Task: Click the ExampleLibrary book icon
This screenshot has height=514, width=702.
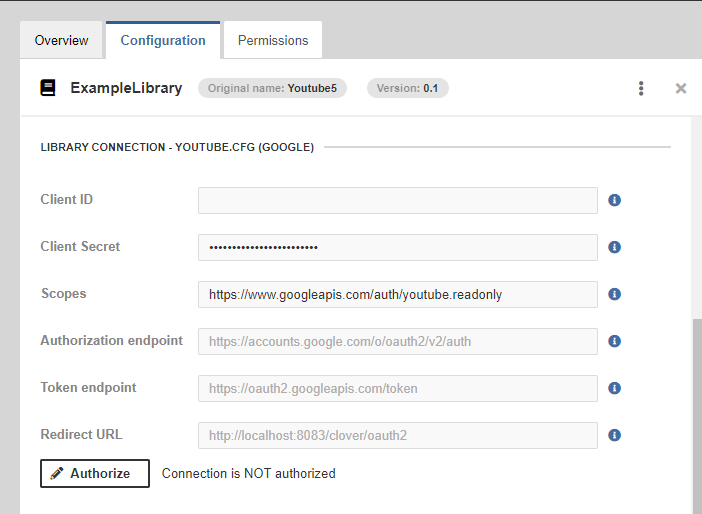Action: [48, 88]
